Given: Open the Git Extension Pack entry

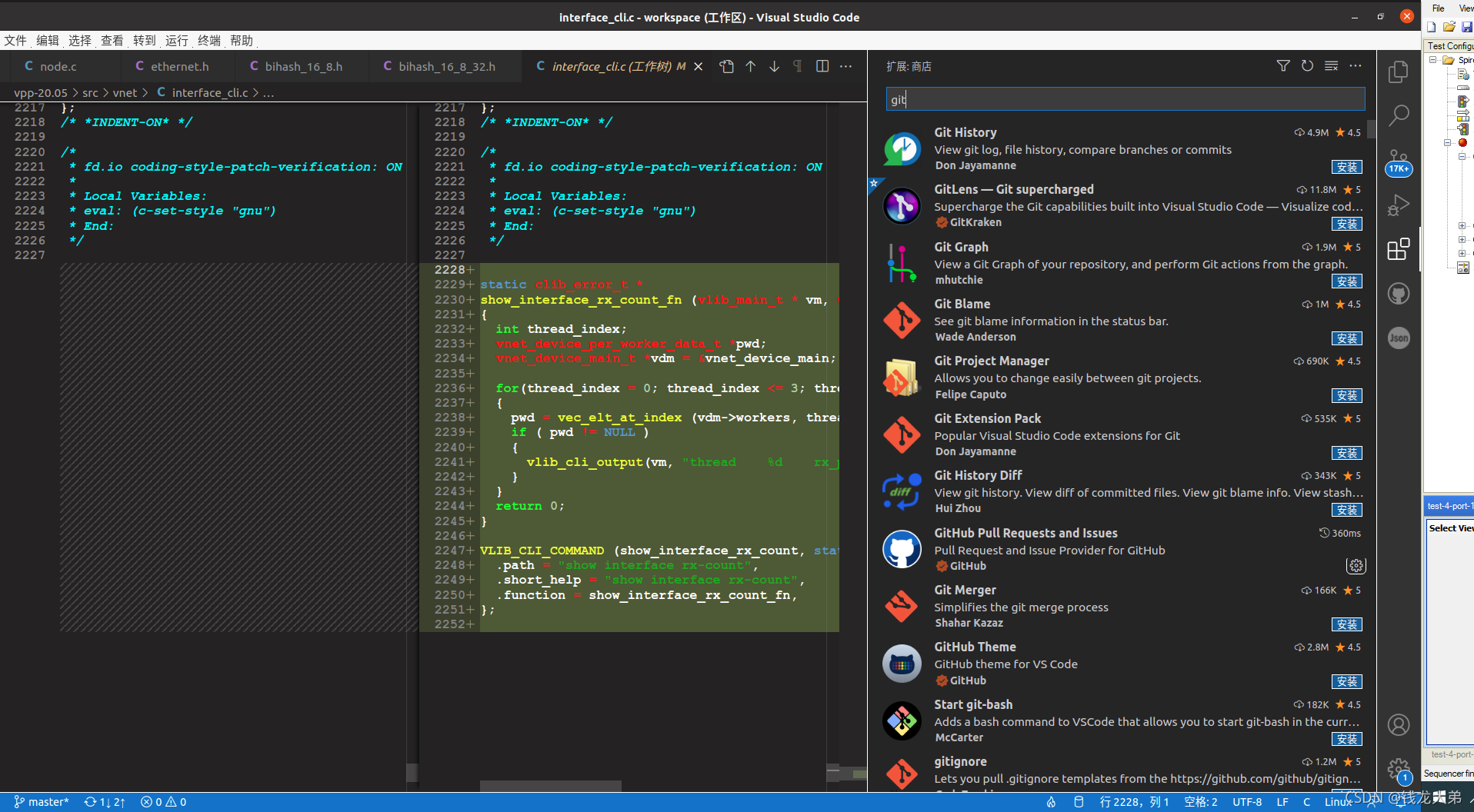Looking at the screenshot, I should [1123, 435].
